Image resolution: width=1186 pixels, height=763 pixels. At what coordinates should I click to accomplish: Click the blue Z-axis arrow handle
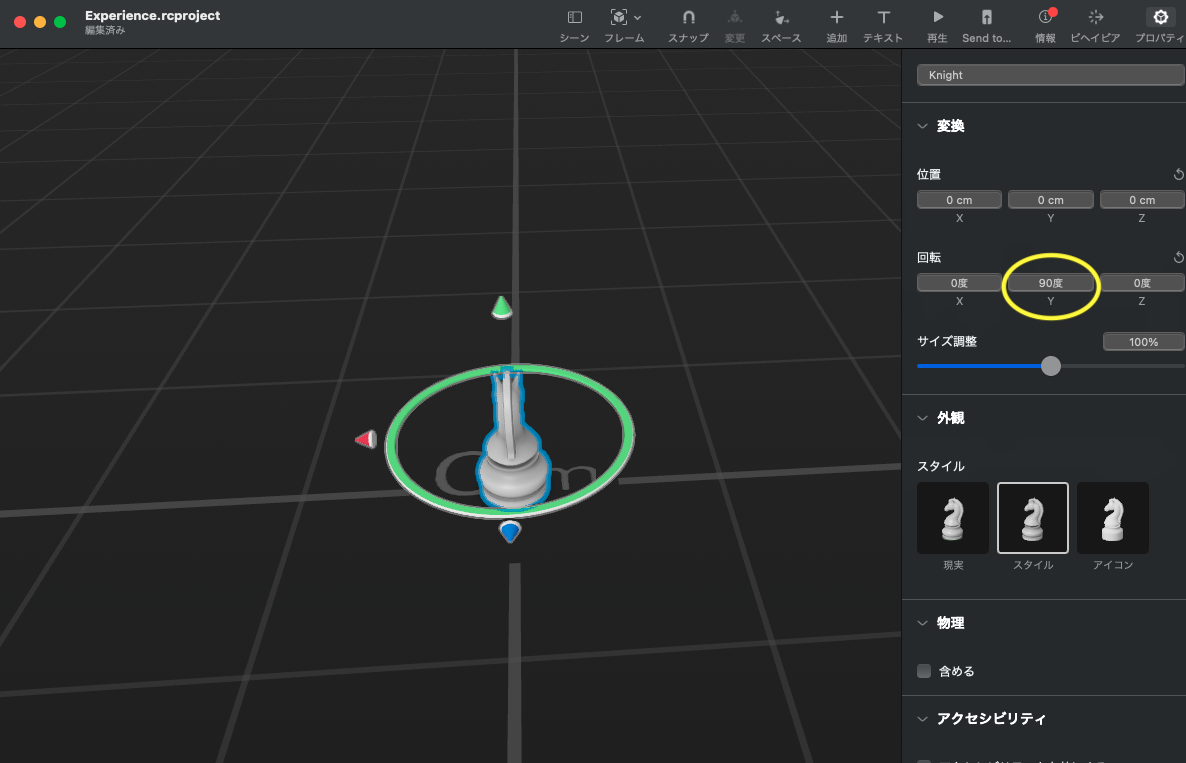click(511, 532)
